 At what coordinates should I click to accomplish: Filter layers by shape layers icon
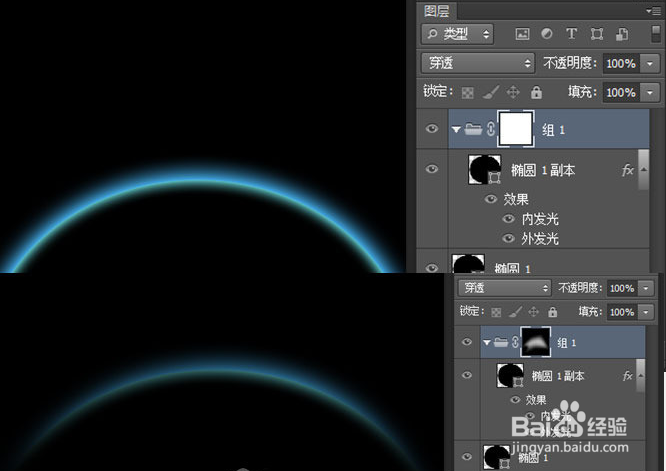597,34
